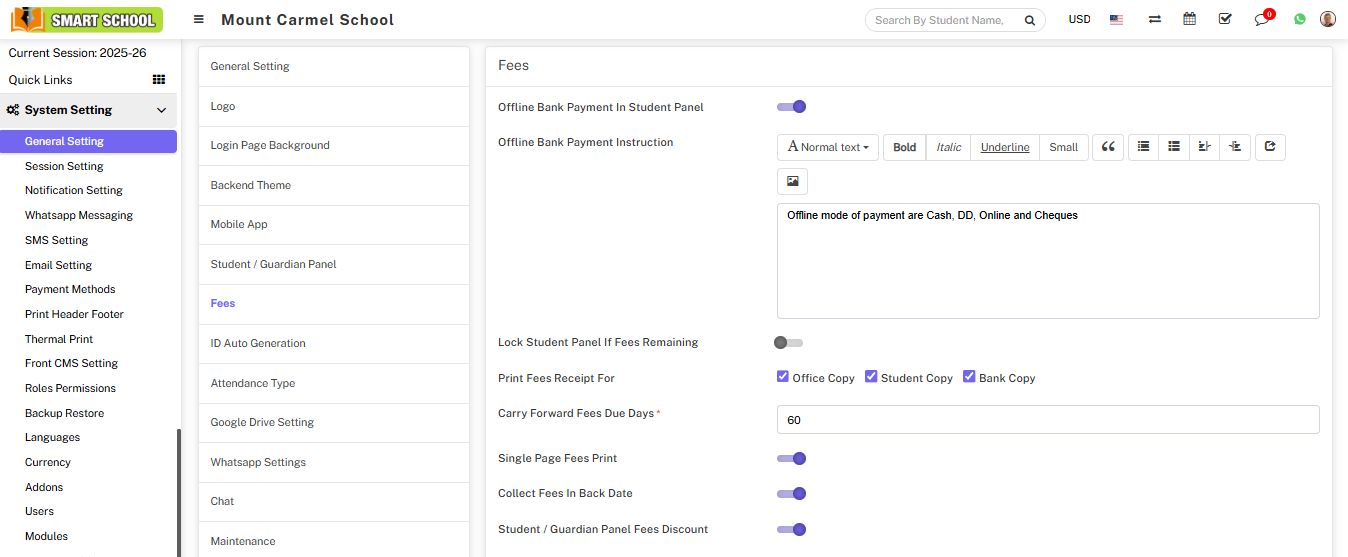Image resolution: width=1348 pixels, height=557 pixels.
Task: Open the task checklist icon in header
Action: (x=1225, y=19)
